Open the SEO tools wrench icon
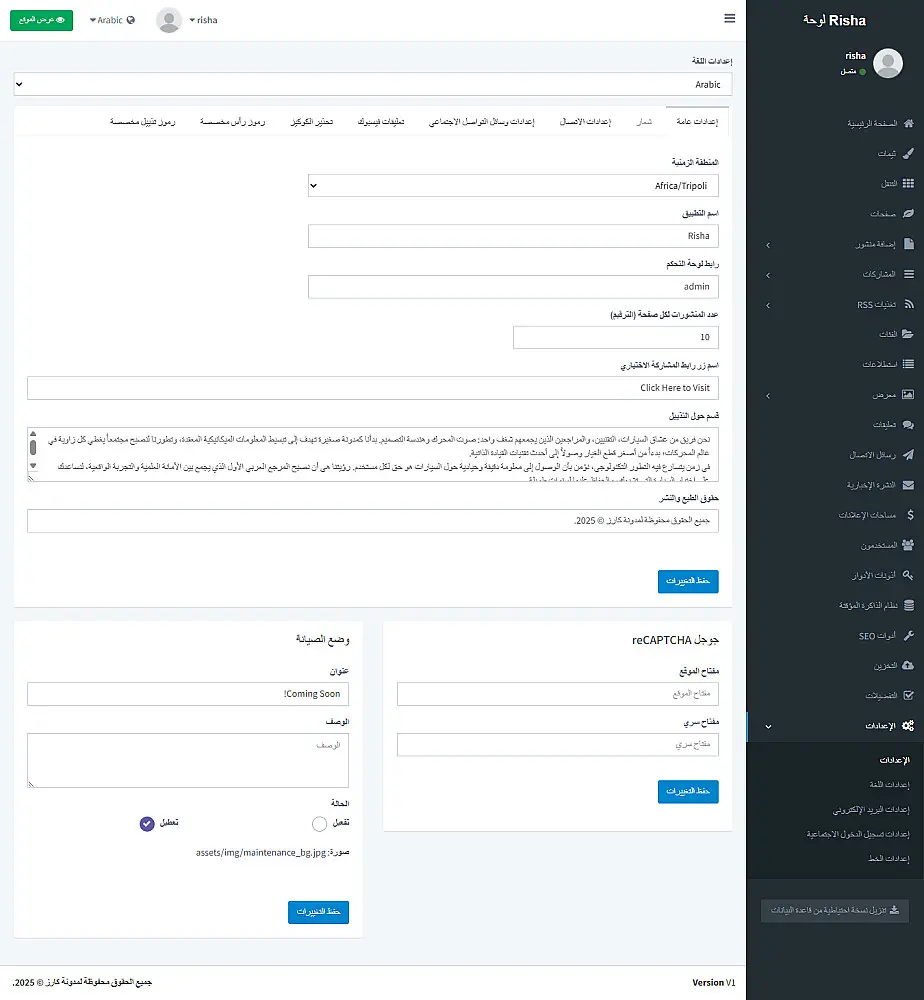The height and width of the screenshot is (1000, 924). click(910, 634)
